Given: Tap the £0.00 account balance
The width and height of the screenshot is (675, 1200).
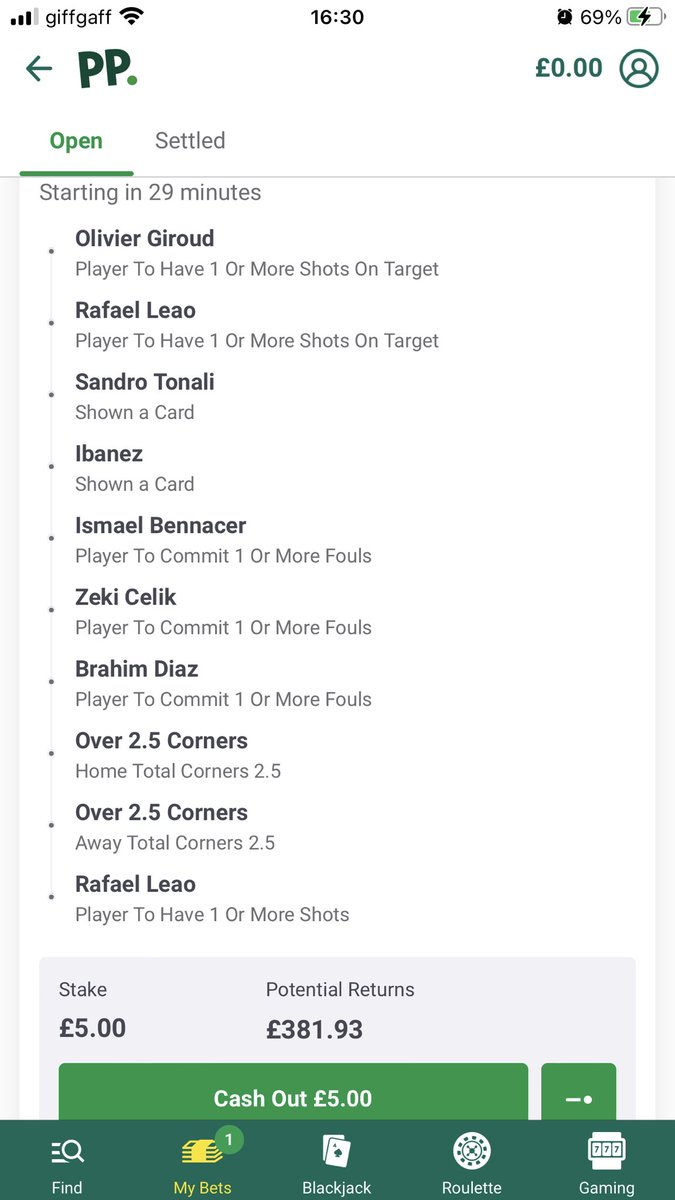Looking at the screenshot, I should coord(569,68).
